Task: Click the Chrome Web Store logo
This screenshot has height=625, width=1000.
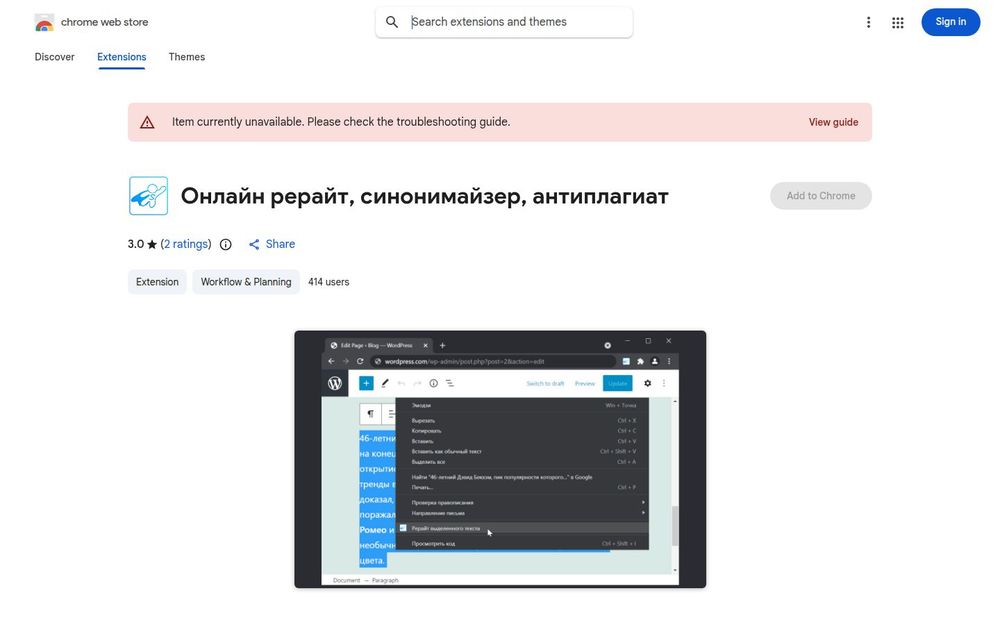Action: (44, 22)
